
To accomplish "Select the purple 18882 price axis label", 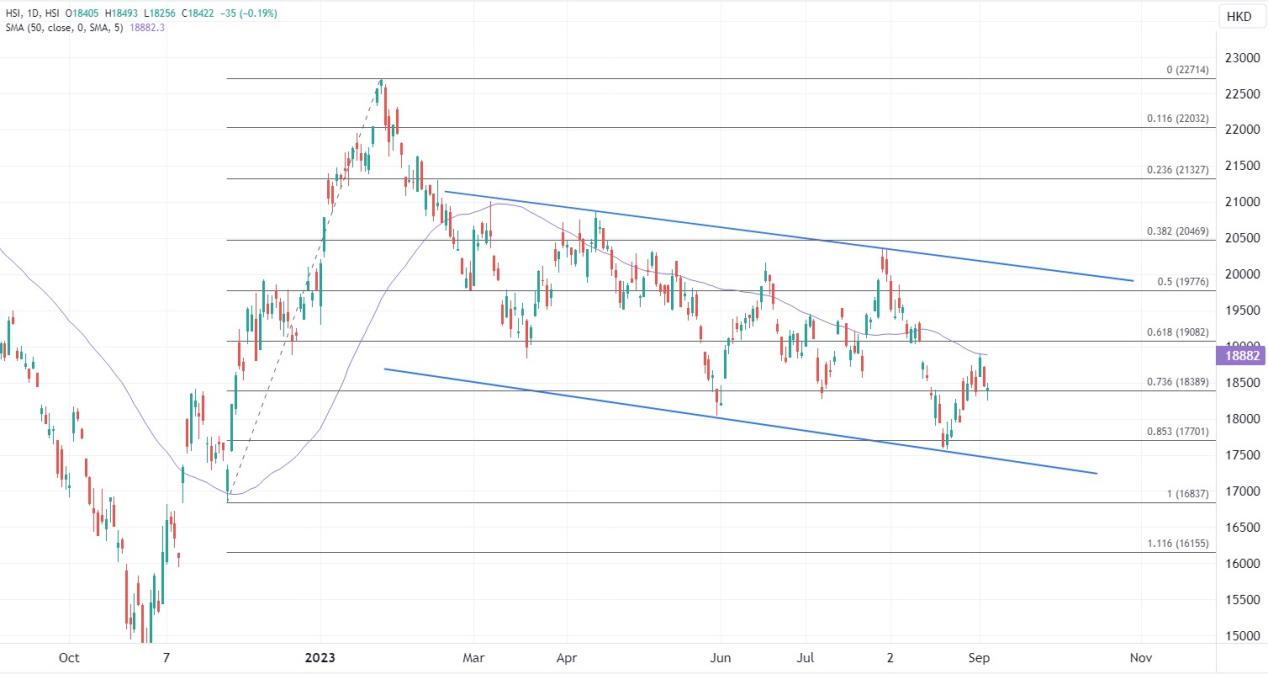I will pyautogui.click(x=1240, y=355).
